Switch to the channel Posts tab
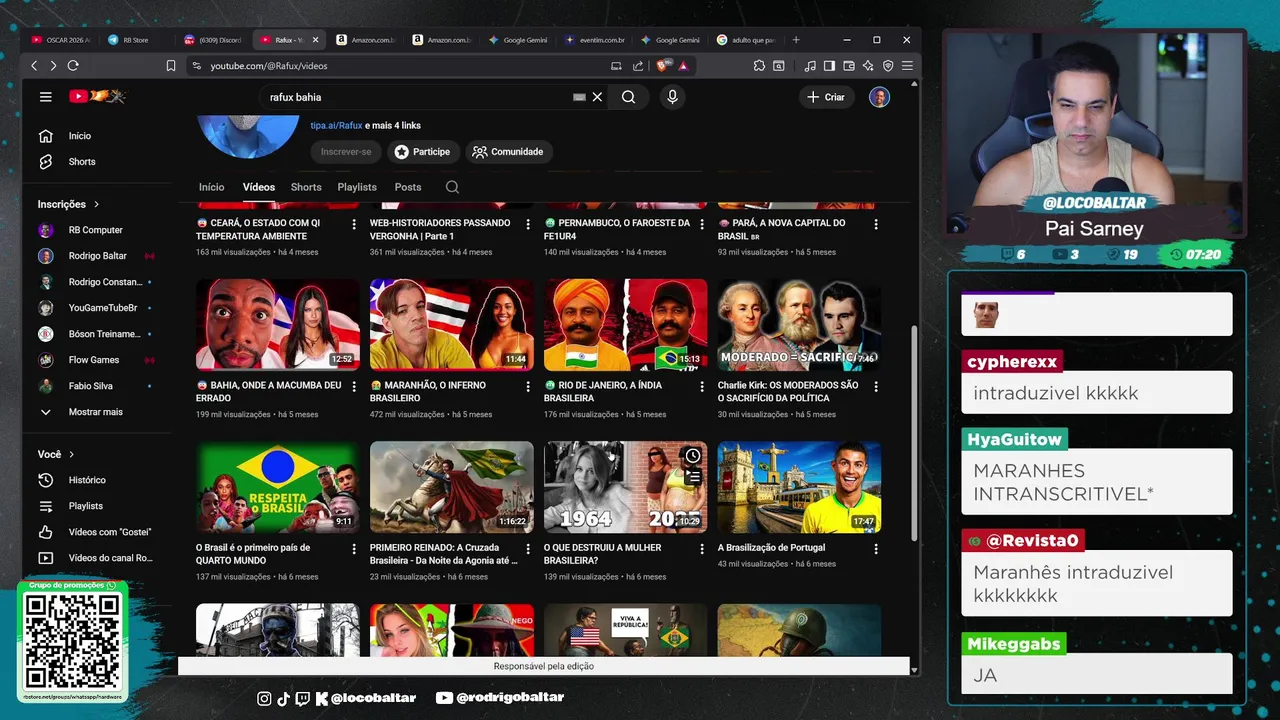The height and width of the screenshot is (720, 1280). point(408,187)
